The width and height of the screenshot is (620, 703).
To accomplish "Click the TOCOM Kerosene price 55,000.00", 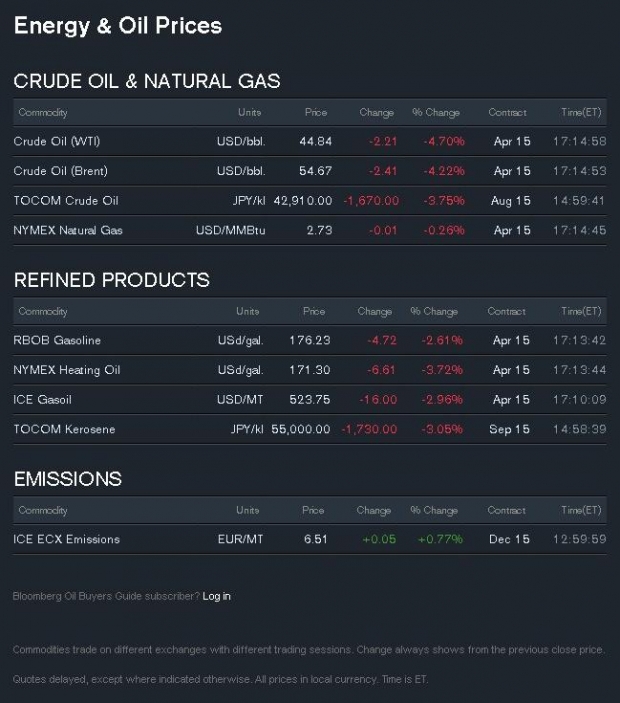I will point(301,429).
